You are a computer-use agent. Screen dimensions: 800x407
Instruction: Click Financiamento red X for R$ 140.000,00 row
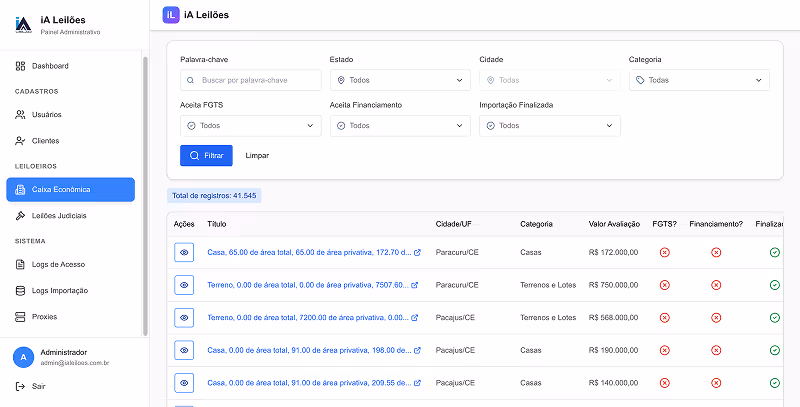[716, 383]
